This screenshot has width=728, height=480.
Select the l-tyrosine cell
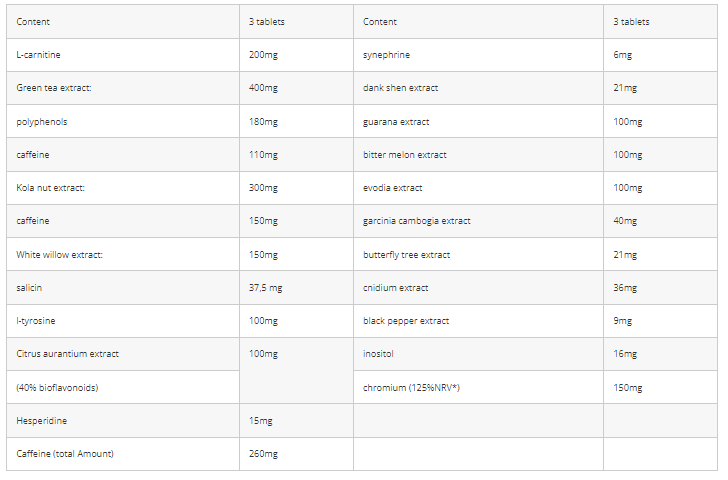coord(123,321)
